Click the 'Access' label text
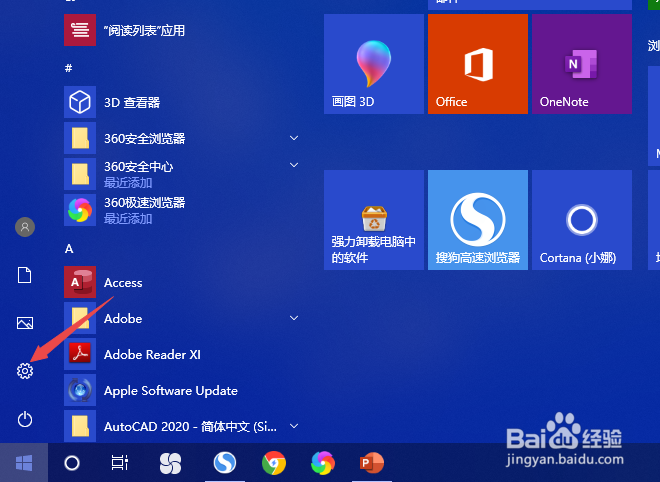Viewport: 660px width, 482px height. tap(123, 282)
